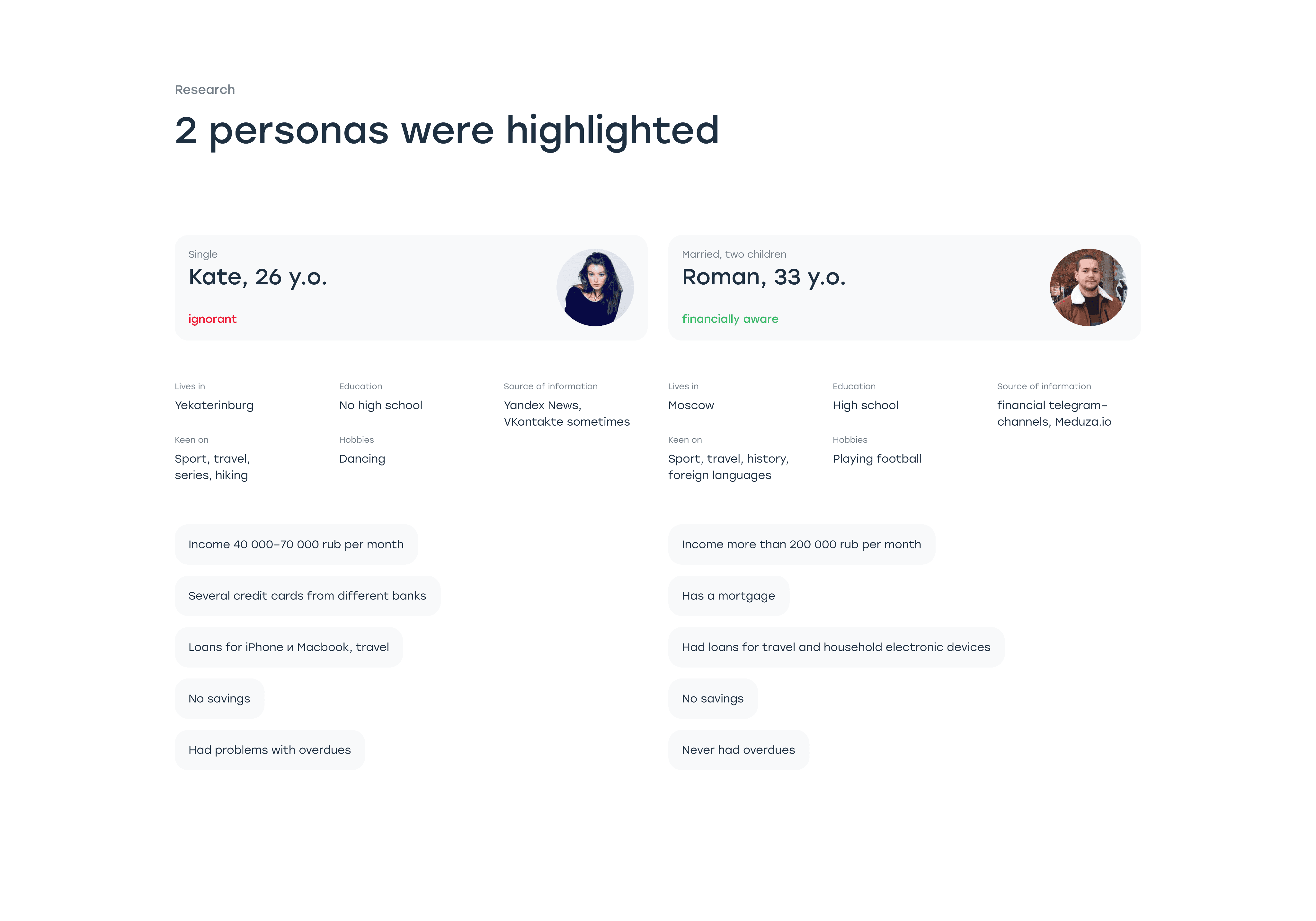Select the red 'ignorant' label
Image resolution: width=1316 pixels, height=921 pixels.
tap(212, 319)
